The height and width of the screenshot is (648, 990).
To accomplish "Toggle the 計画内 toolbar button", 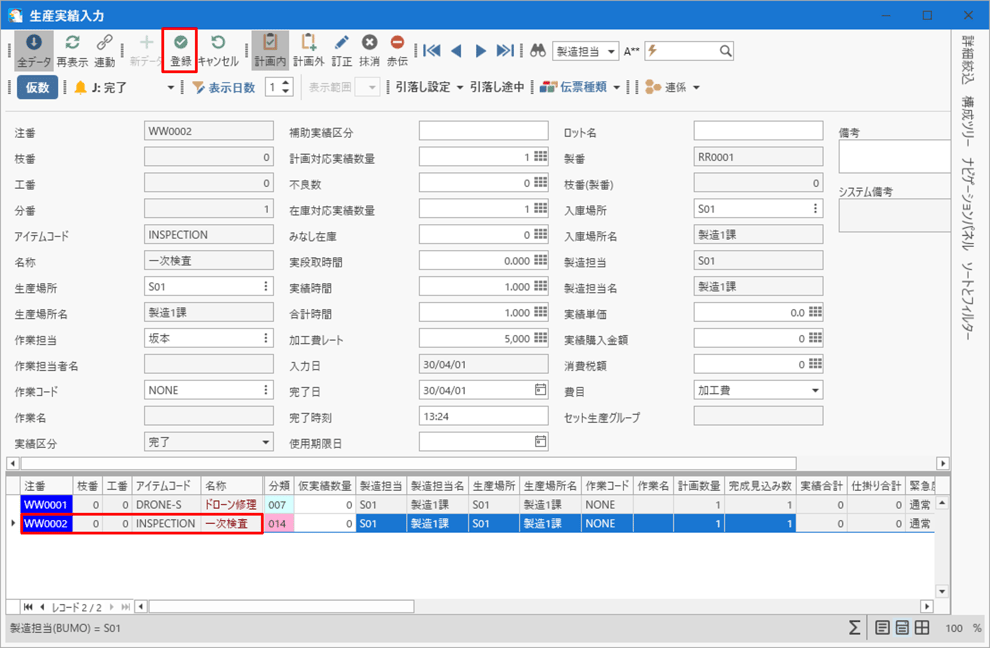I will click(x=268, y=49).
